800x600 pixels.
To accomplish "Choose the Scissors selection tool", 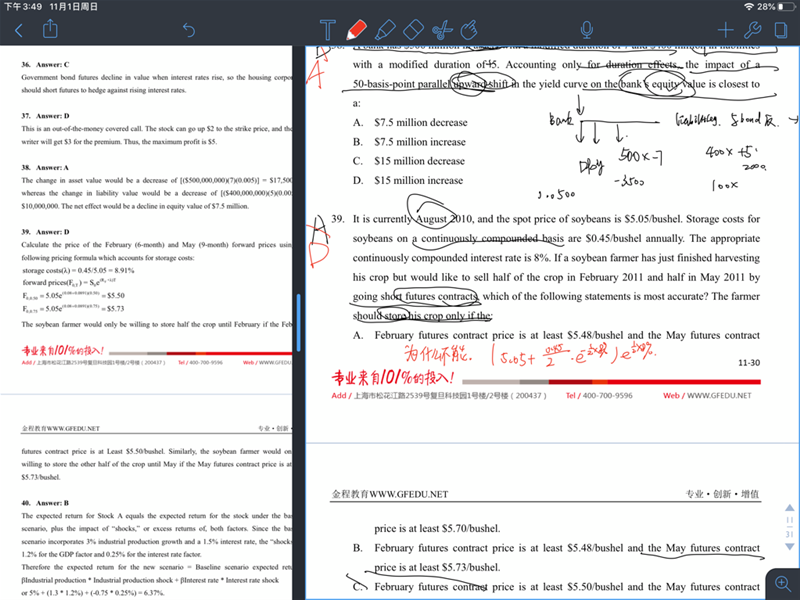I will pos(444,30).
